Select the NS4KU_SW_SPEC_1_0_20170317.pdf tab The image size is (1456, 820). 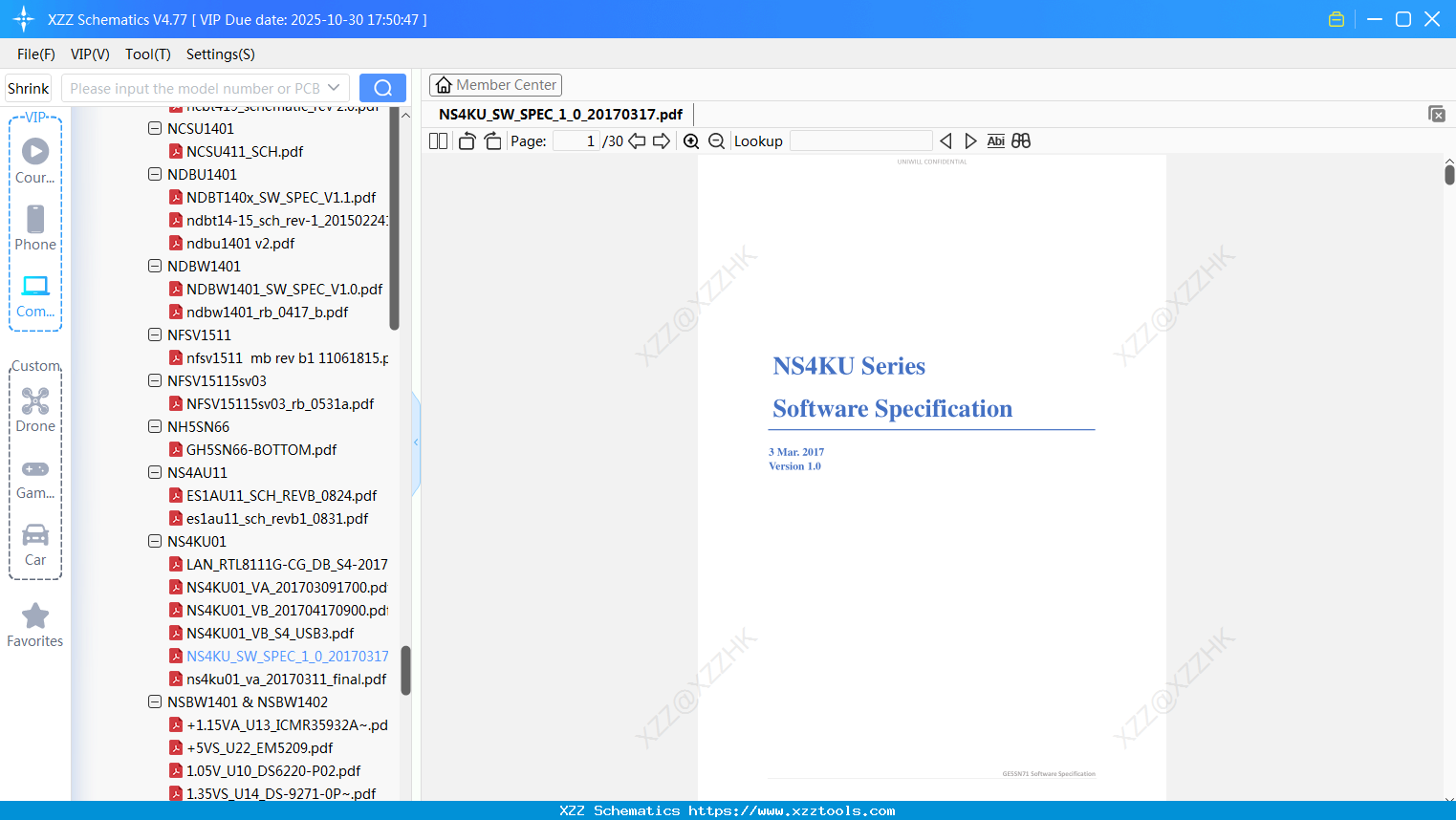coord(561,115)
